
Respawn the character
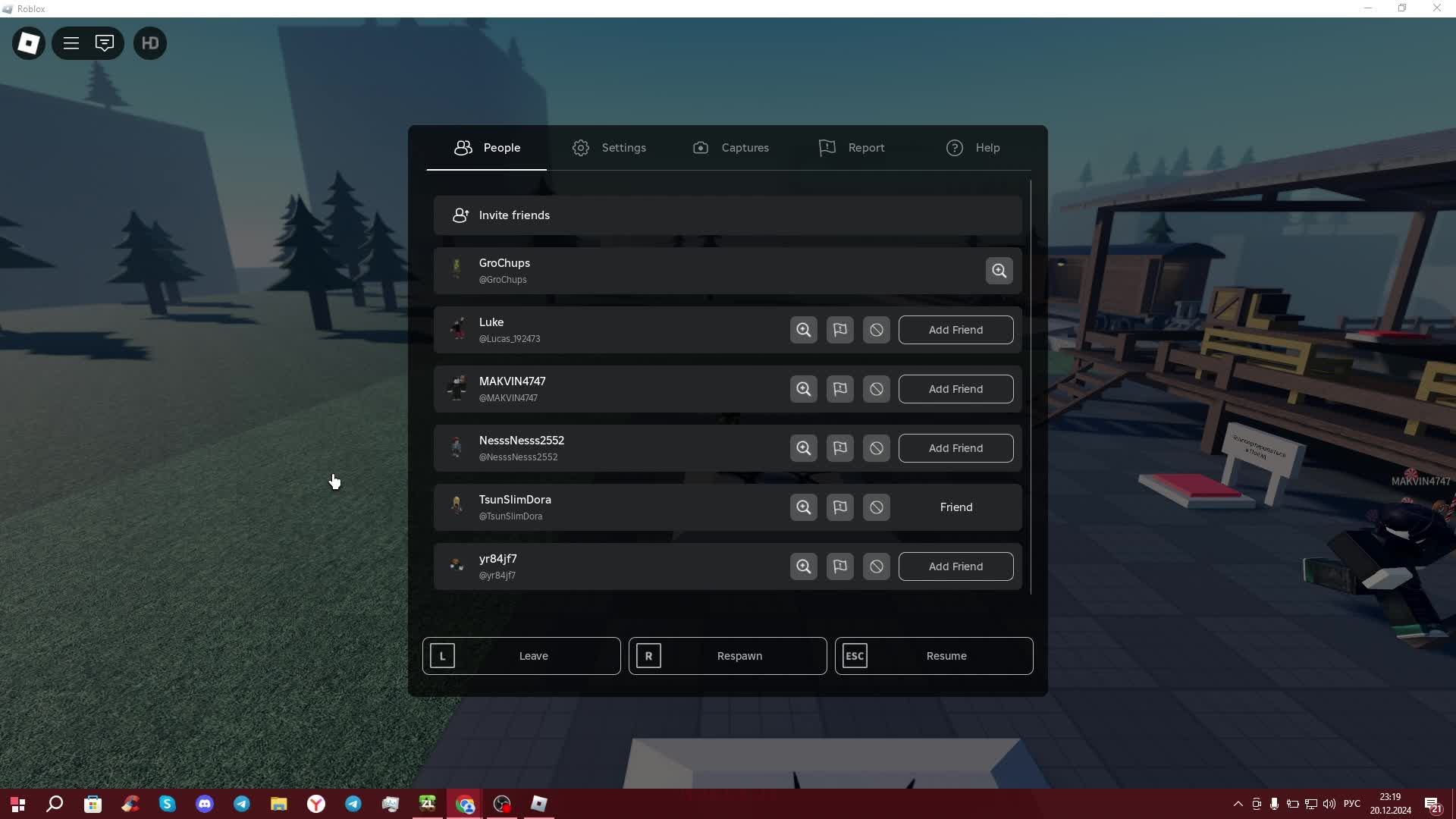coord(727,656)
